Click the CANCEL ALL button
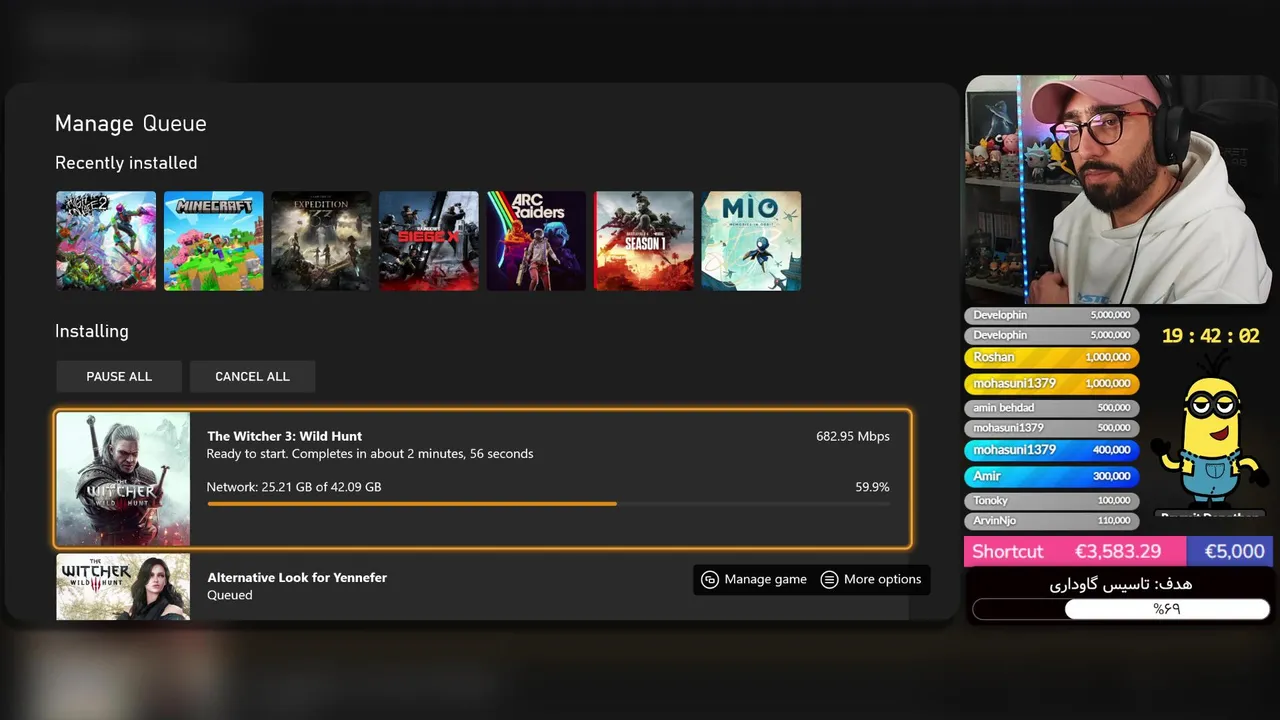 point(252,376)
